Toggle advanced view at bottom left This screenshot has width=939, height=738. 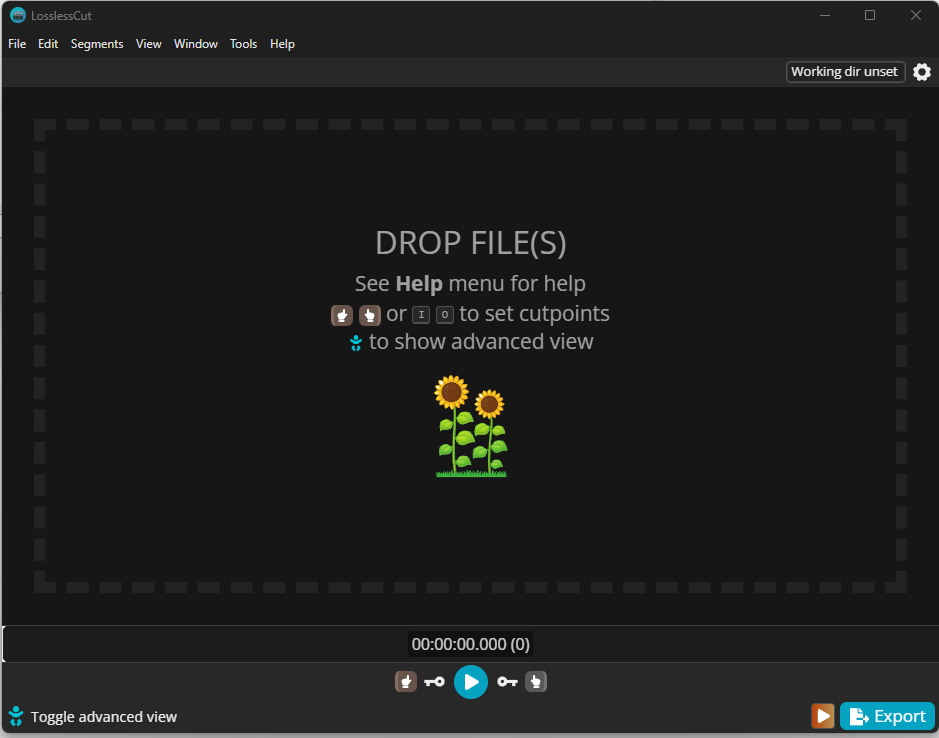click(93, 716)
